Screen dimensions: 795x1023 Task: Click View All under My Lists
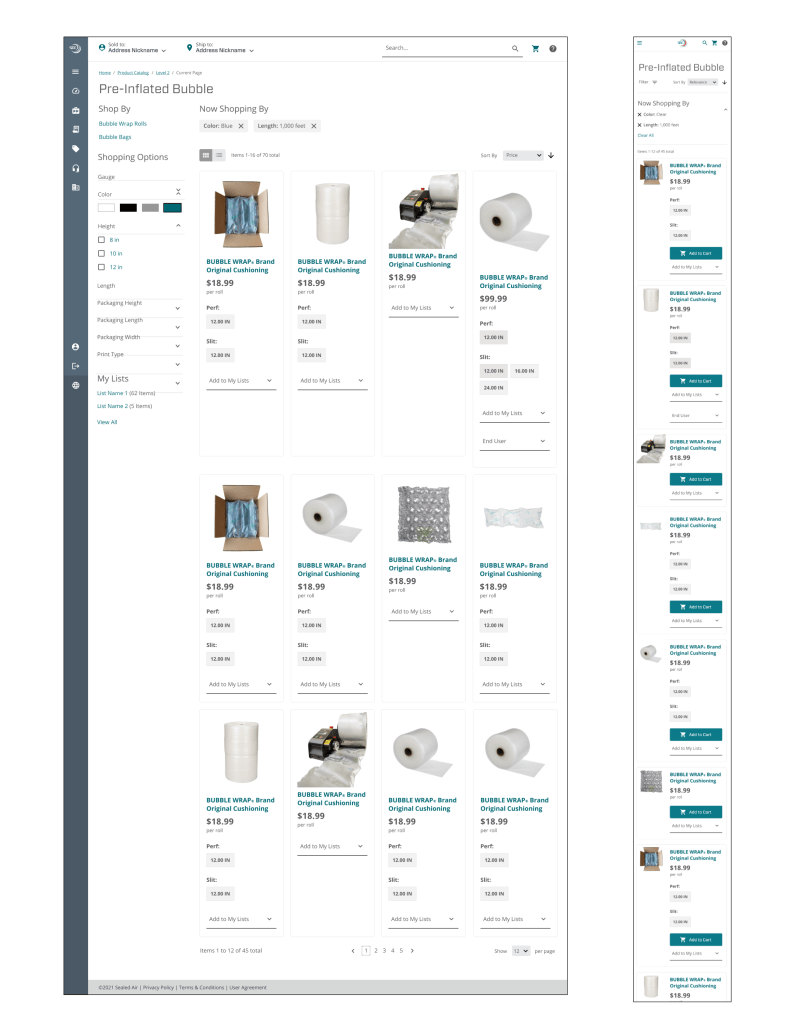pos(107,422)
